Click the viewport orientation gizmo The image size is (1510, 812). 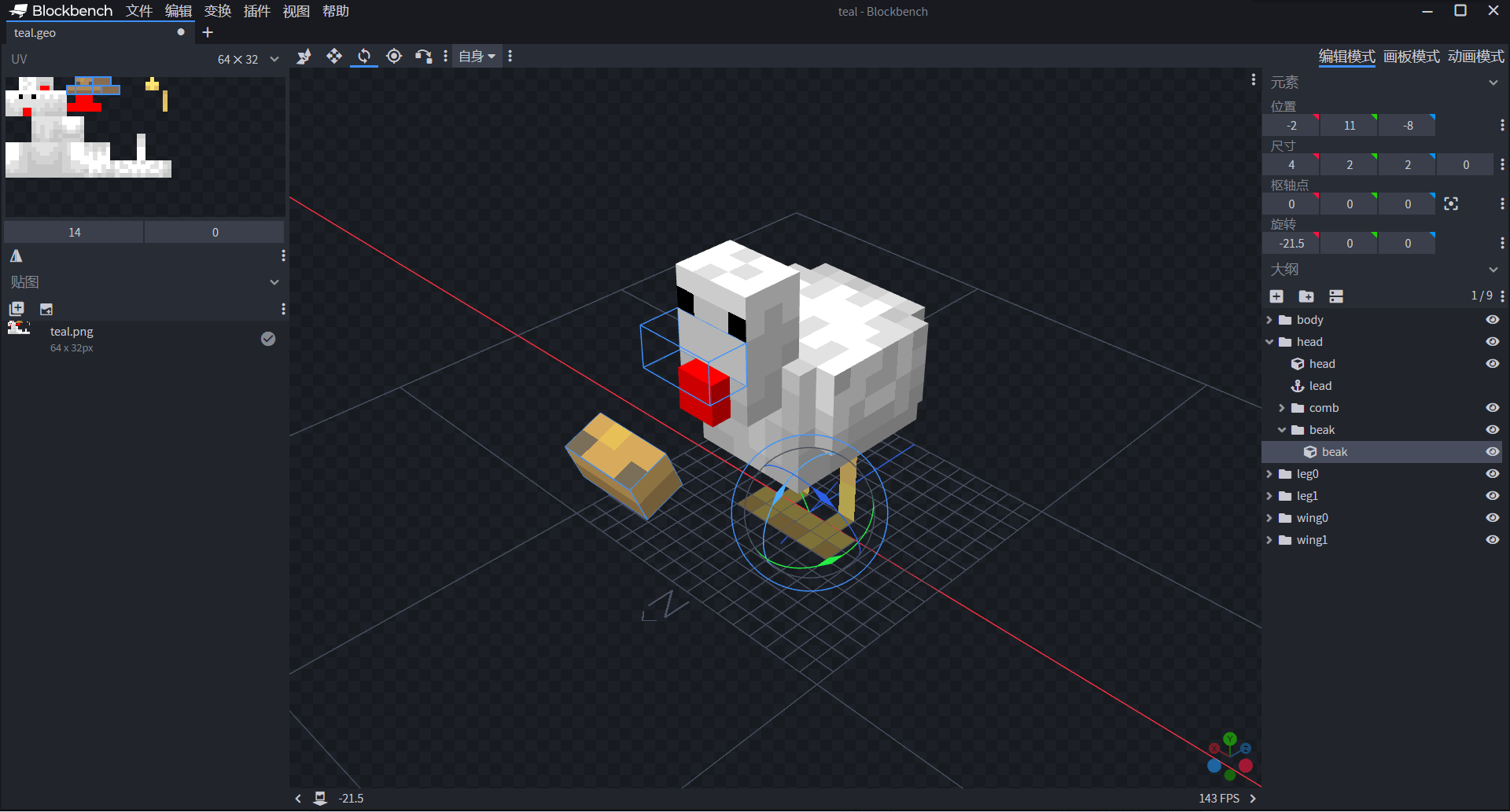point(1230,756)
